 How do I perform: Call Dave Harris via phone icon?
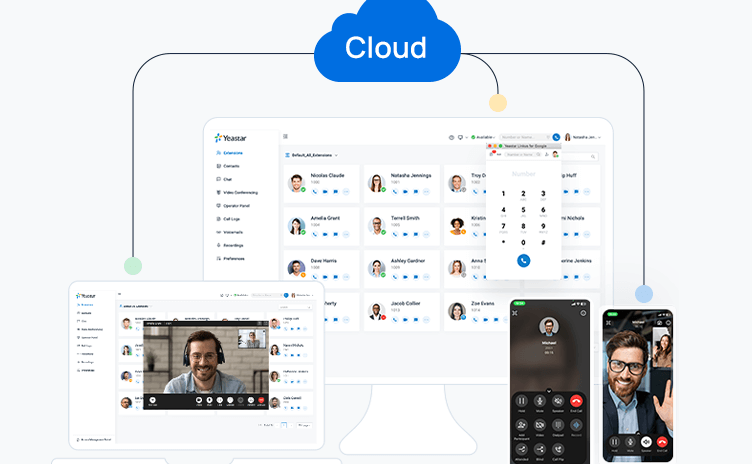tap(315, 277)
